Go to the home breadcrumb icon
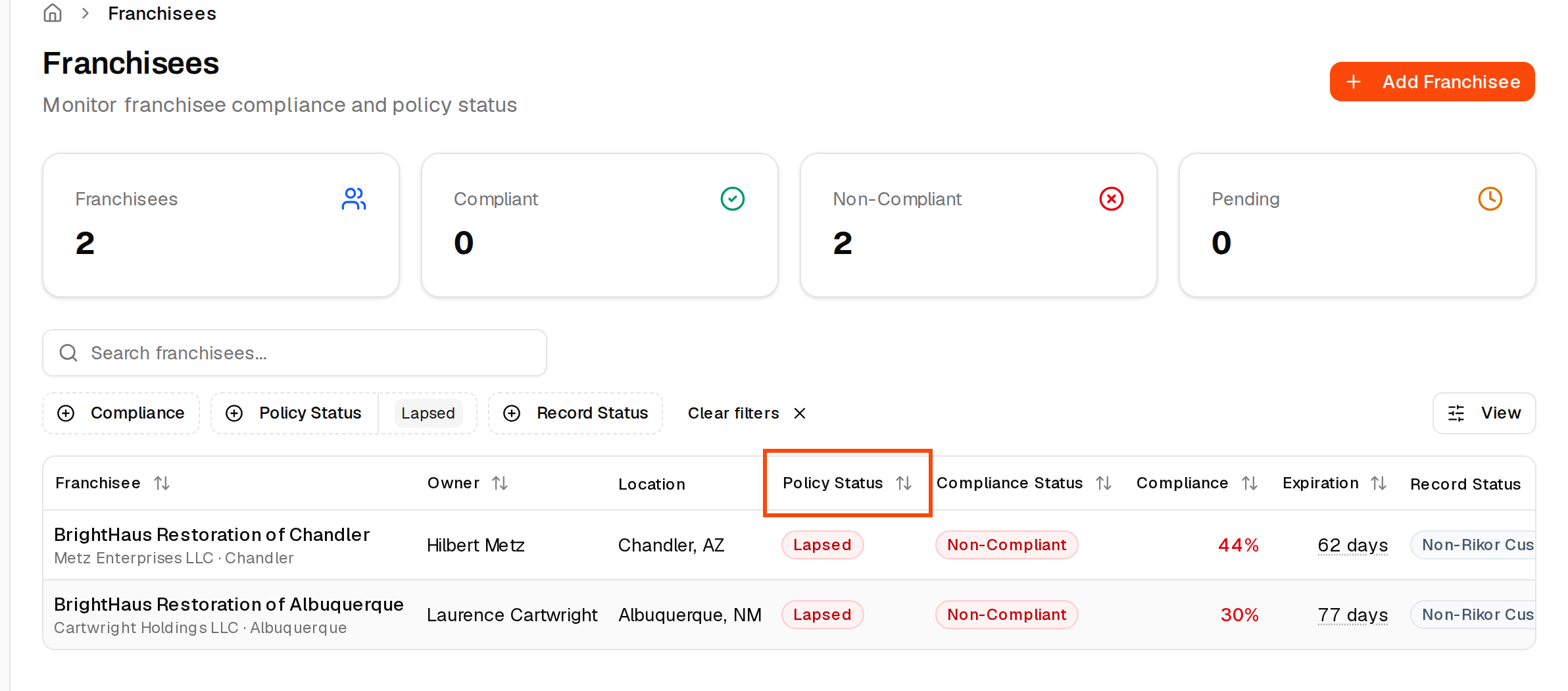 click(x=53, y=13)
